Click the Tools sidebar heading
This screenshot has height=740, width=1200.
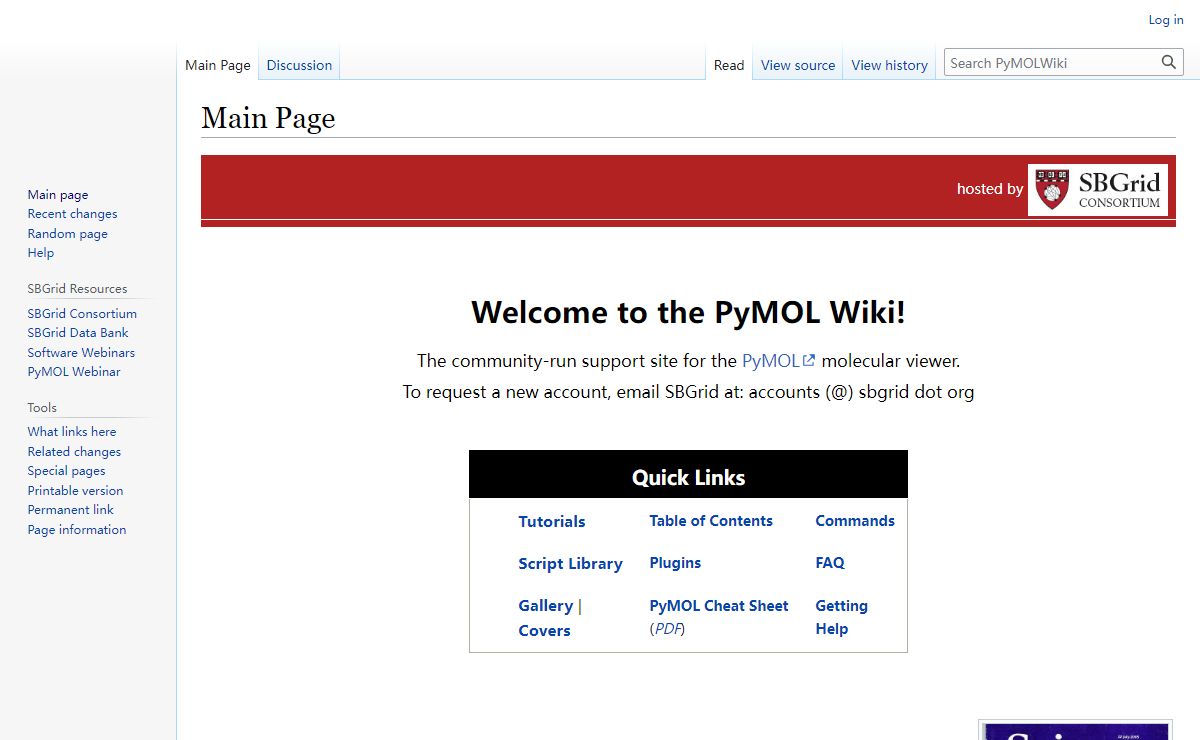42,408
